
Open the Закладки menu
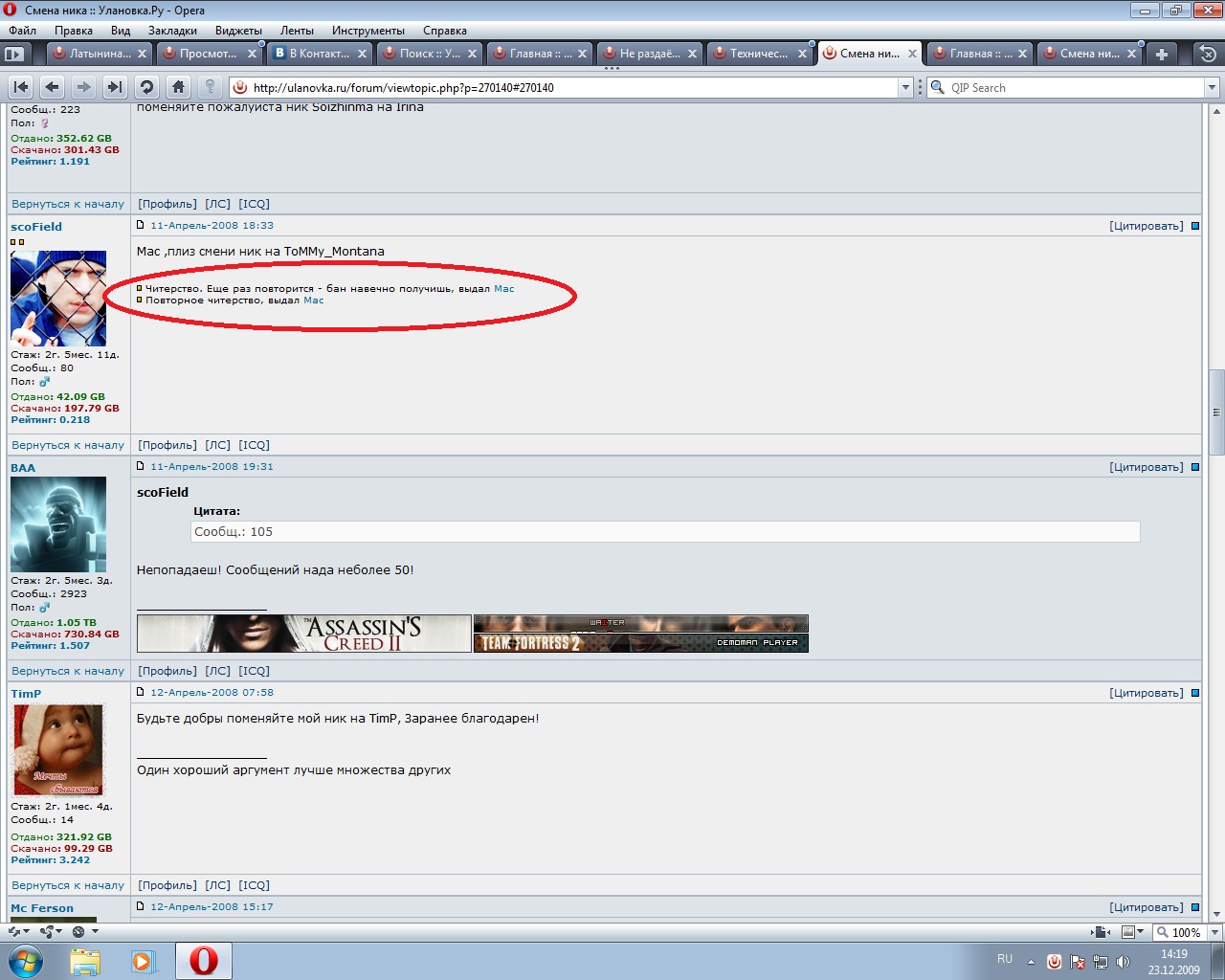click(x=172, y=31)
